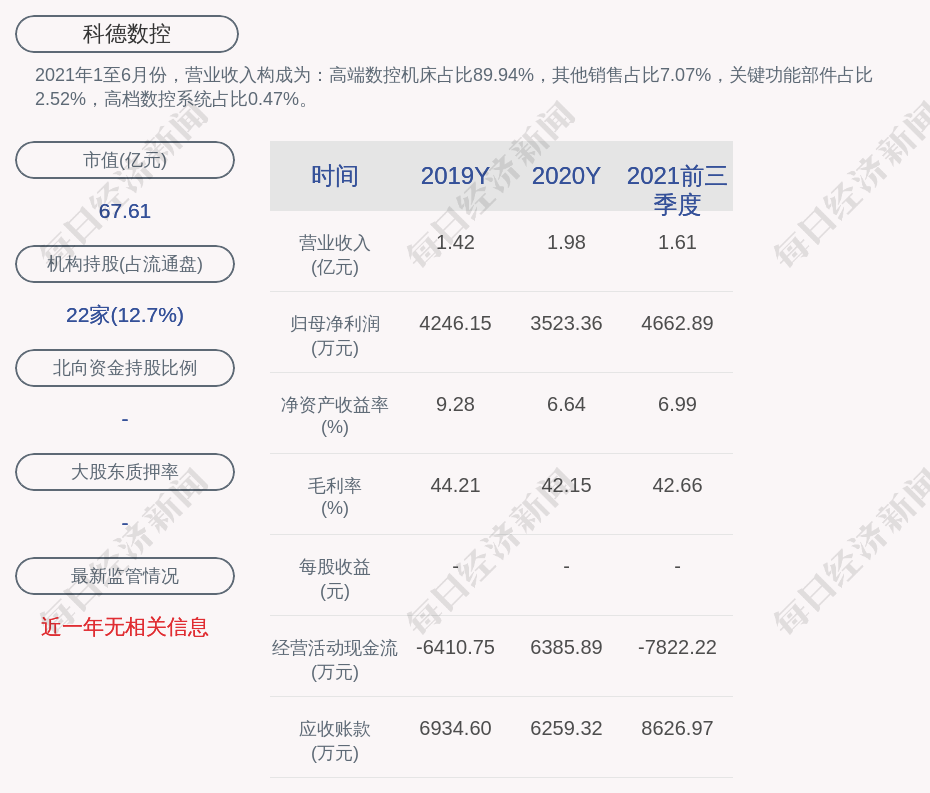The height and width of the screenshot is (793, 930).
Task: Click the red 近一年无相关信息 text
Action: point(125,627)
